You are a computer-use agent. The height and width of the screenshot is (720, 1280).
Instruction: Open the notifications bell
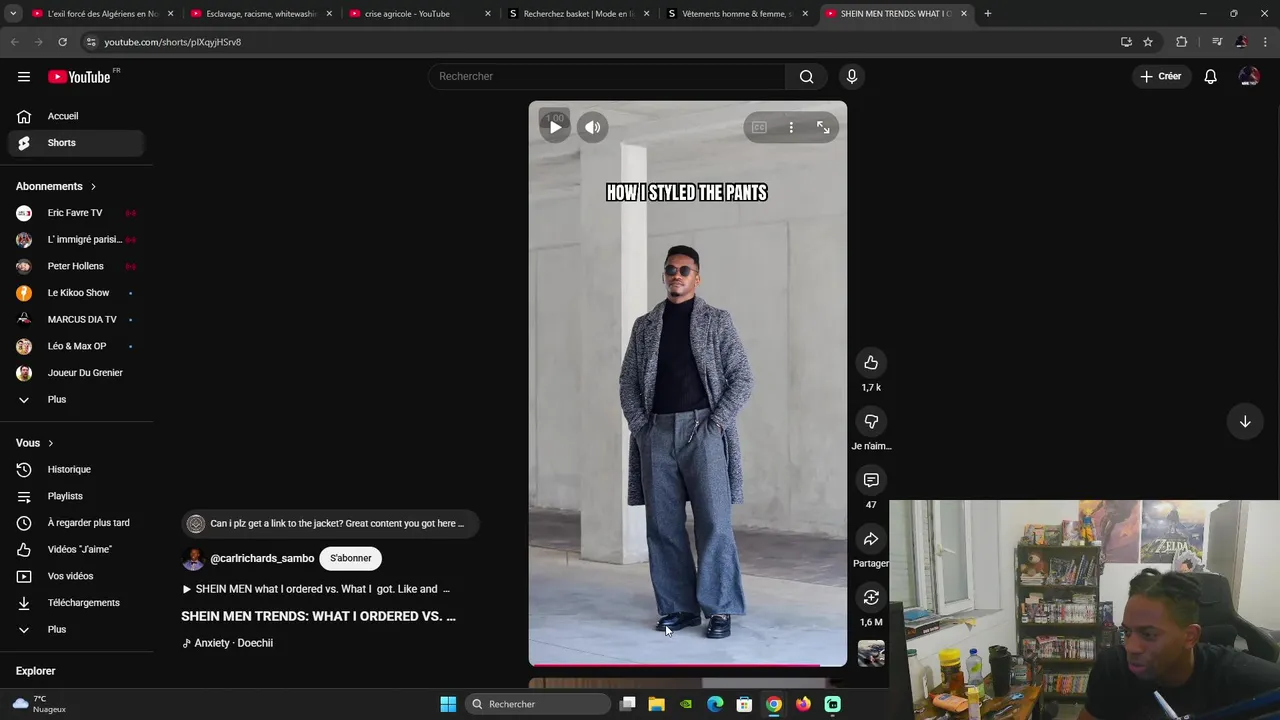[x=1210, y=76]
